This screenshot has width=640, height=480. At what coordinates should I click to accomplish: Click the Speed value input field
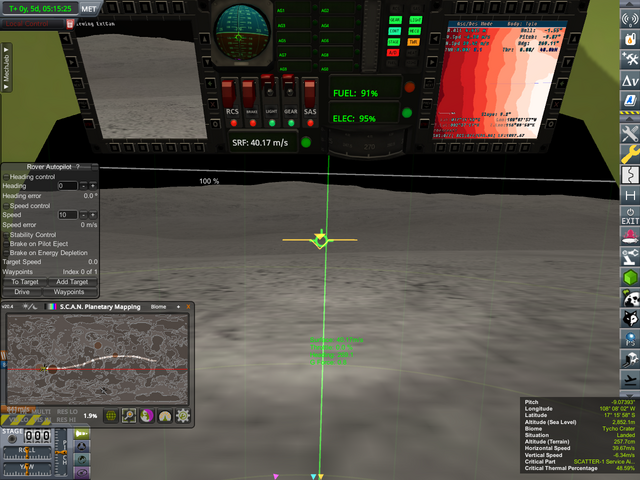click(x=67, y=215)
